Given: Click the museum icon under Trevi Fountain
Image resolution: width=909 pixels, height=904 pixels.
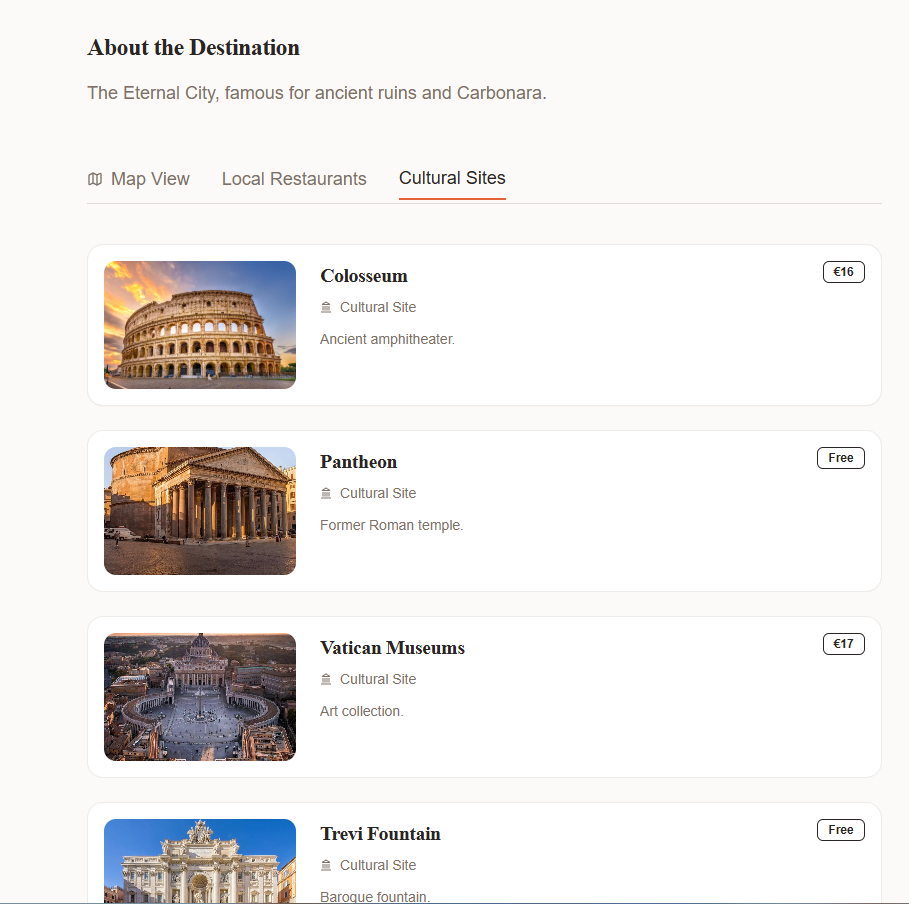Looking at the screenshot, I should pos(326,866).
